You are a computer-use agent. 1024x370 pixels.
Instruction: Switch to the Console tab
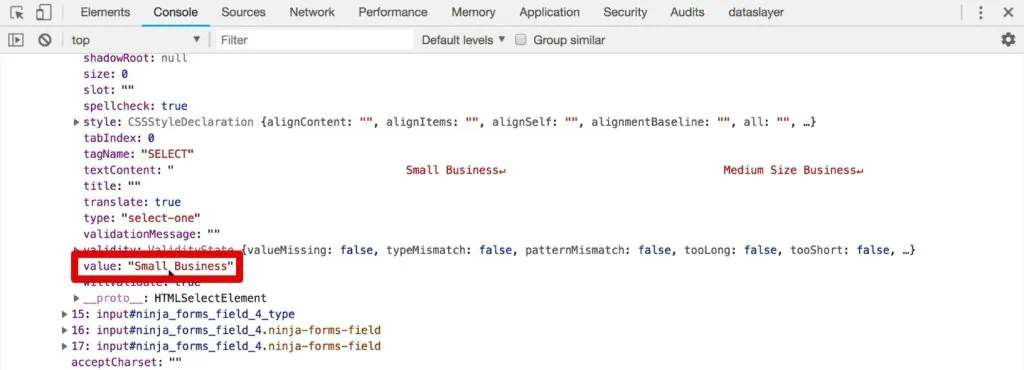coord(176,12)
